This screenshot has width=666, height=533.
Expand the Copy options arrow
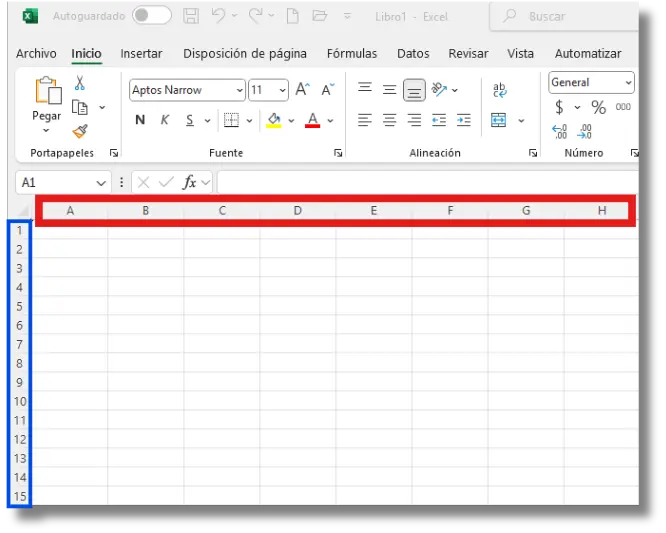(x=102, y=107)
